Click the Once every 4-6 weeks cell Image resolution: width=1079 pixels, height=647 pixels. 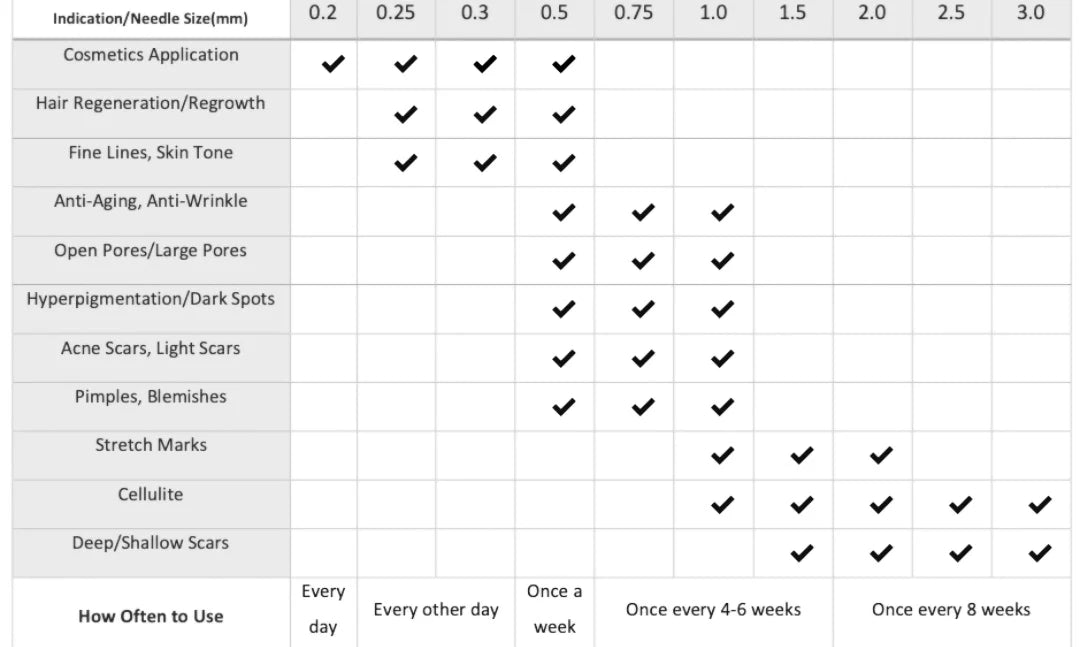[713, 609]
